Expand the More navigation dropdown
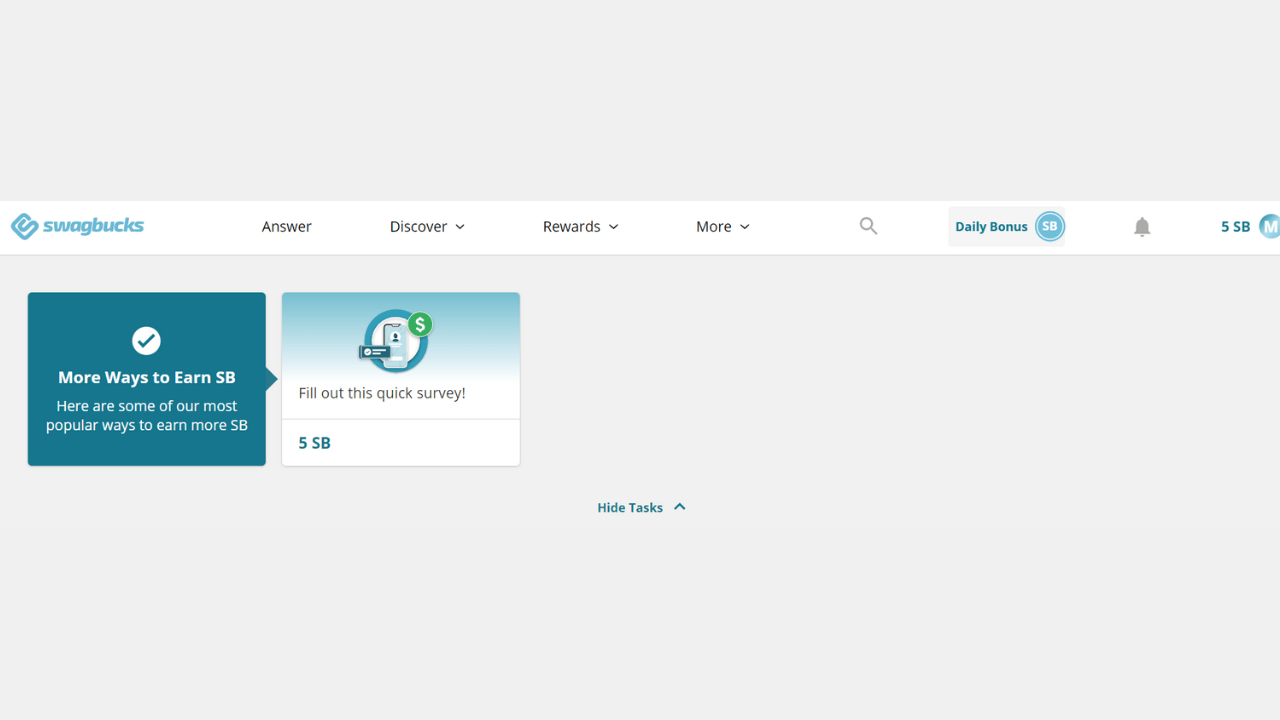This screenshot has width=1280, height=720. pyautogui.click(x=722, y=226)
